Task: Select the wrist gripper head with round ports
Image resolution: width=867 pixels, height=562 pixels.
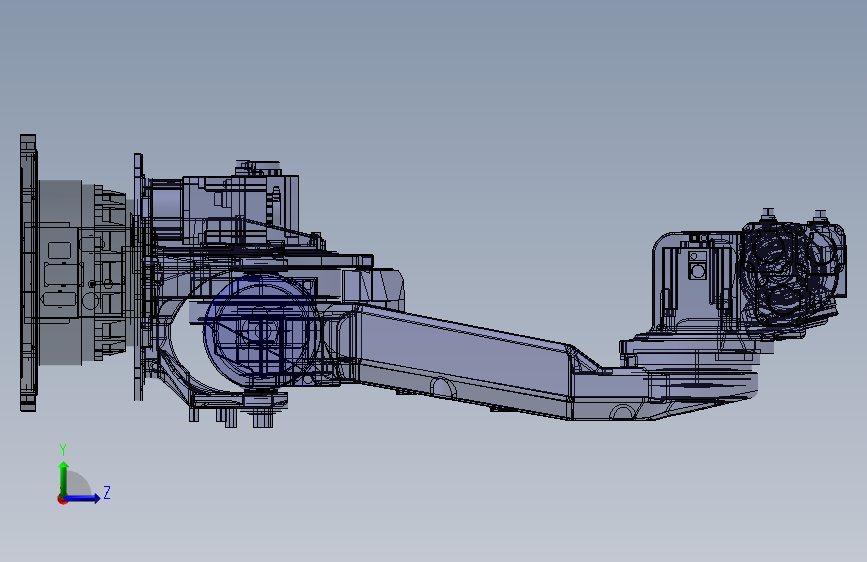Action: [x=793, y=274]
